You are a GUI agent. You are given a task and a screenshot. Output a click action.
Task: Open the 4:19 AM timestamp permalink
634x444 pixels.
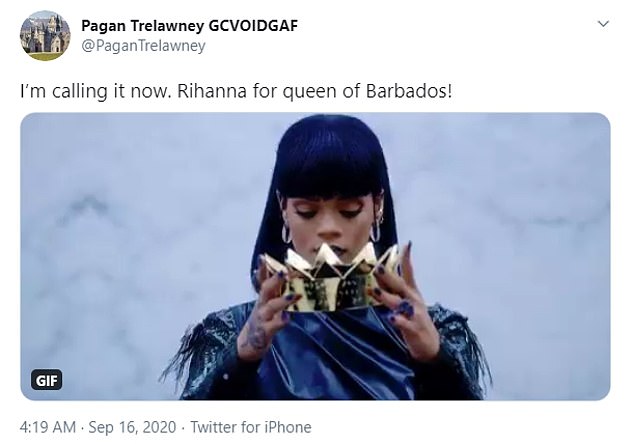pos(48,427)
